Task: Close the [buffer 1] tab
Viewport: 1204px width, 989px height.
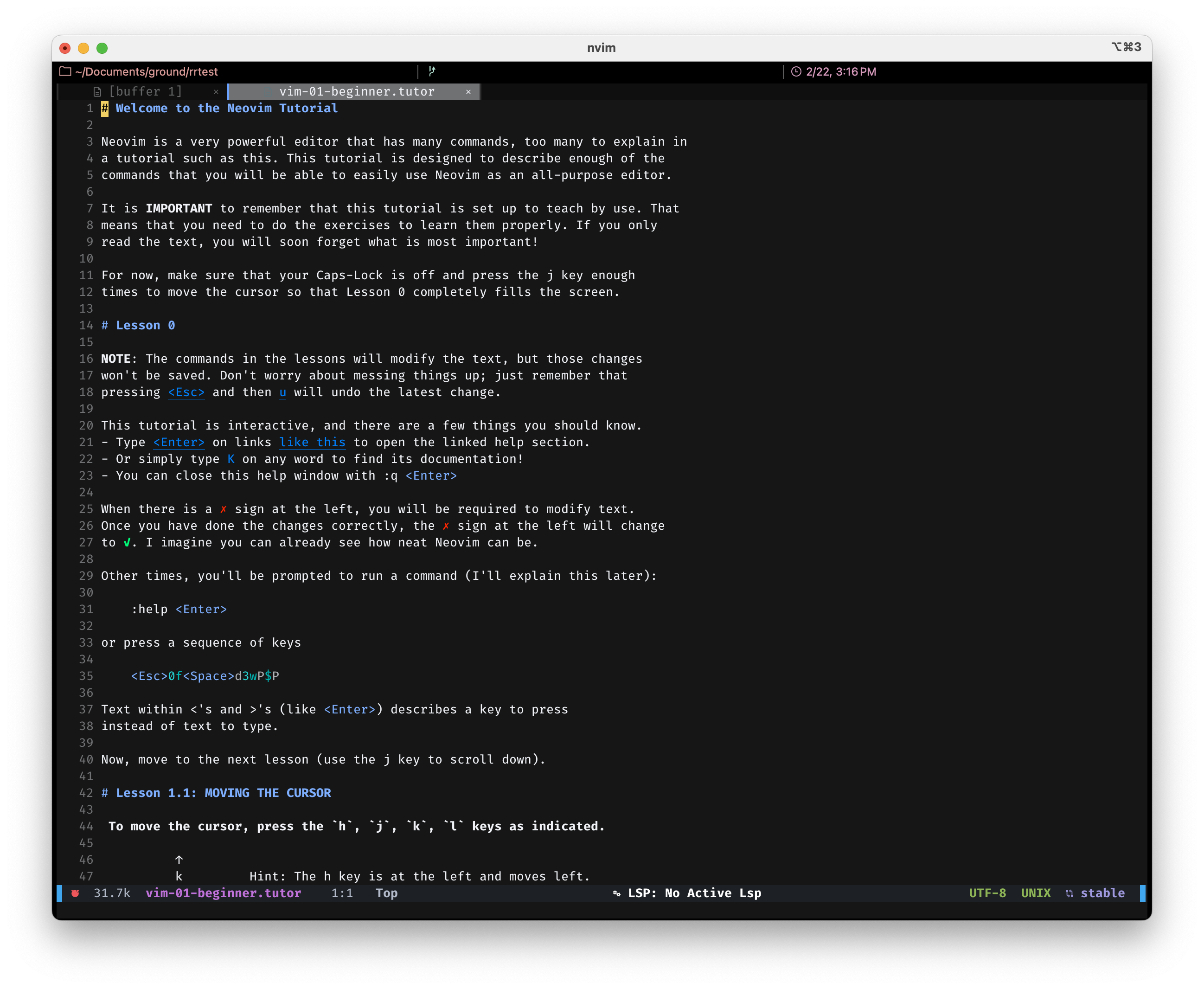Action: tap(216, 92)
